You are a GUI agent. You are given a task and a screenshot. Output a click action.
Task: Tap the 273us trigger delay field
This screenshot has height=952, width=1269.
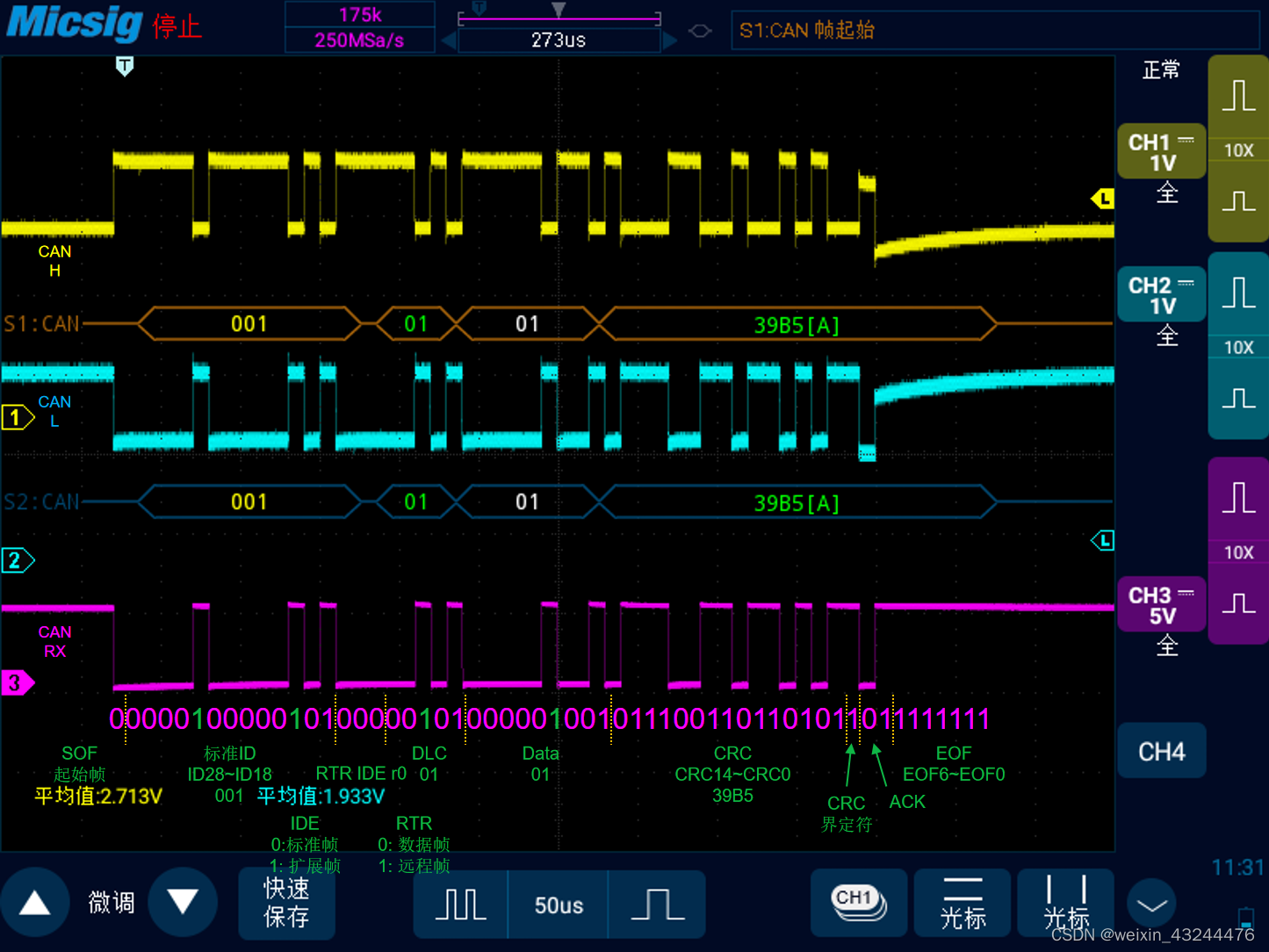point(559,40)
